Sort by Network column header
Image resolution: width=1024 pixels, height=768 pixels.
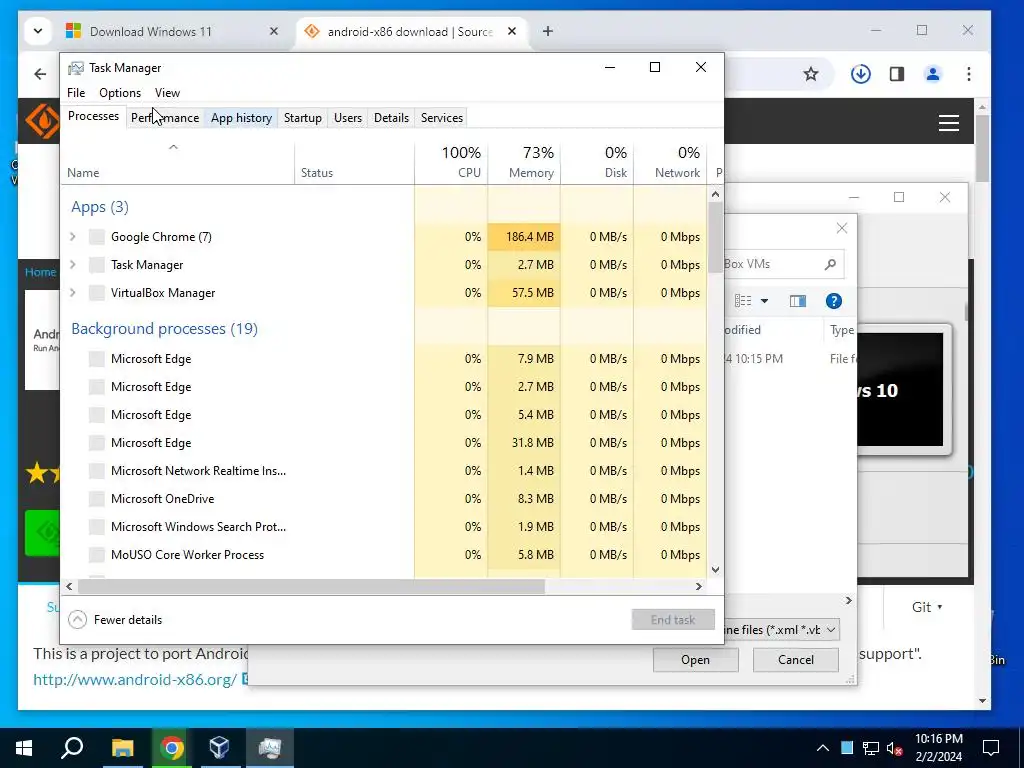click(670, 162)
